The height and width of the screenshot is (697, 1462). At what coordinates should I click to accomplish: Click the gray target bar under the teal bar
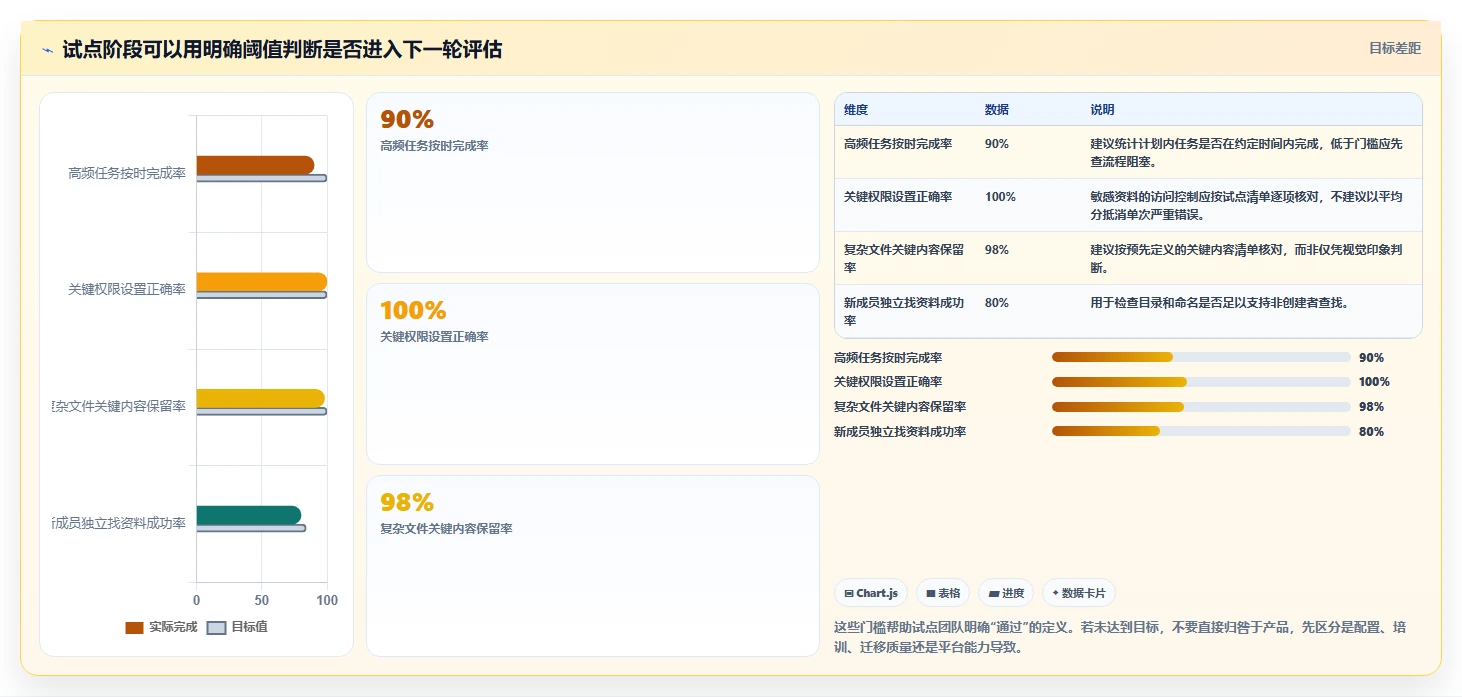[251, 528]
